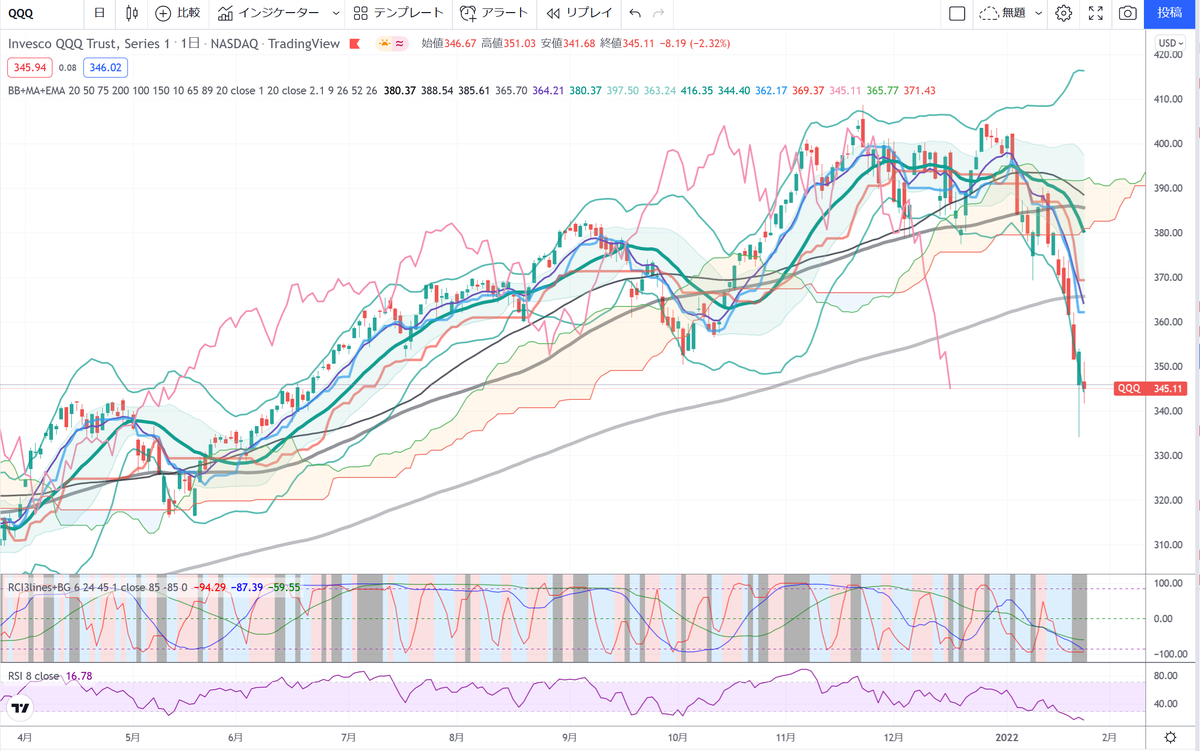Open the インジケーター indicators dialog

click(269, 13)
